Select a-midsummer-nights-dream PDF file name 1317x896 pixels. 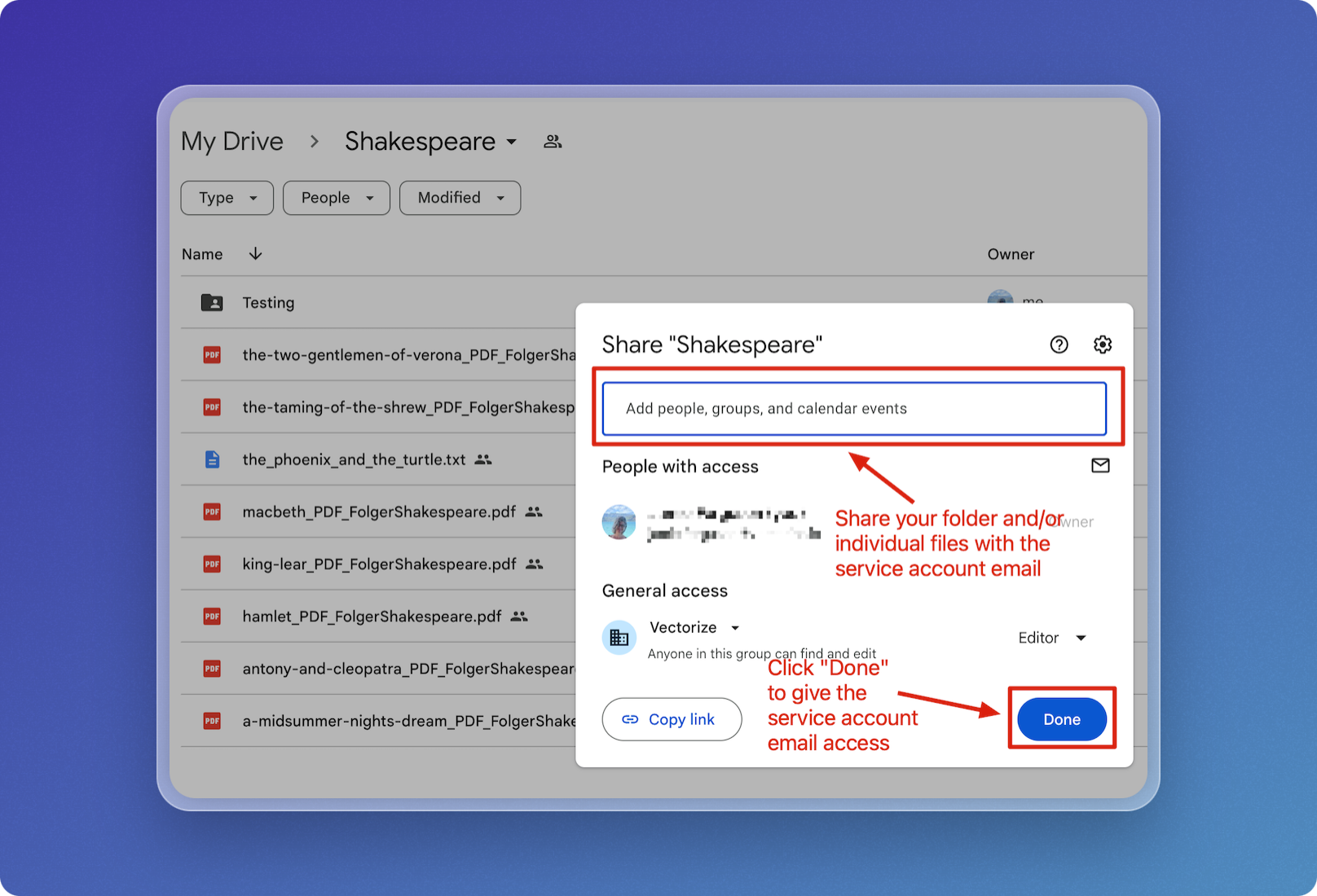[409, 721]
